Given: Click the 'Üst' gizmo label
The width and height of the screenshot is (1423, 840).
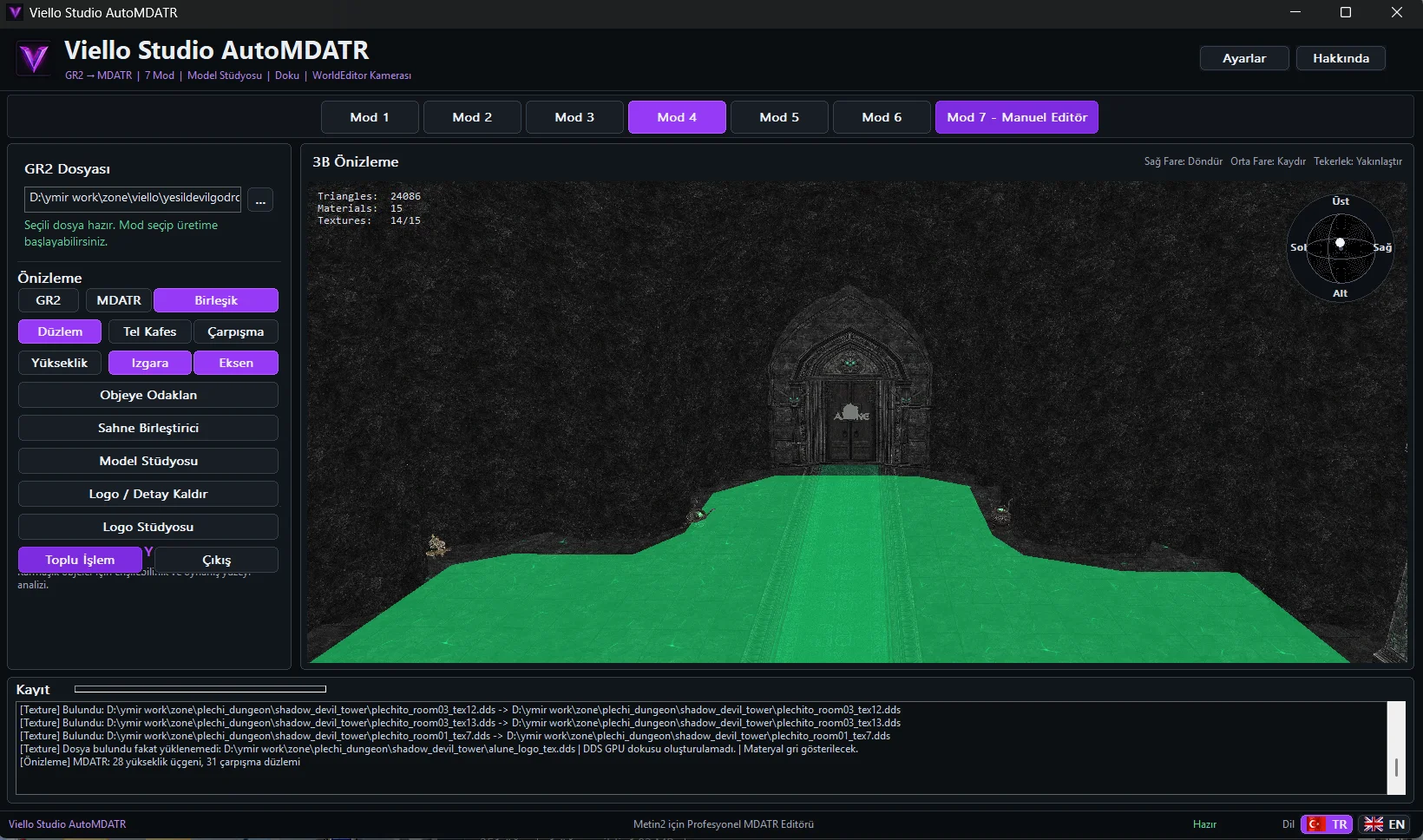Looking at the screenshot, I should click(x=1341, y=201).
